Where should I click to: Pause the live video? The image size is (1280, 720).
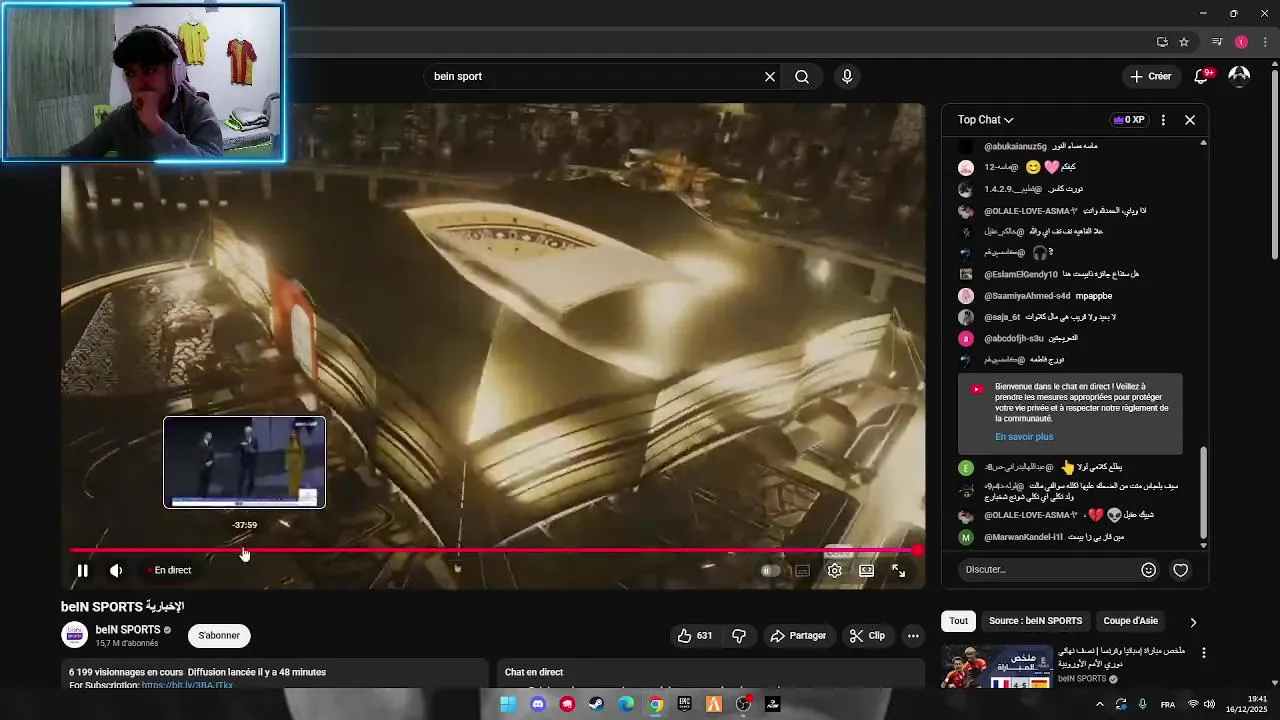click(x=83, y=570)
